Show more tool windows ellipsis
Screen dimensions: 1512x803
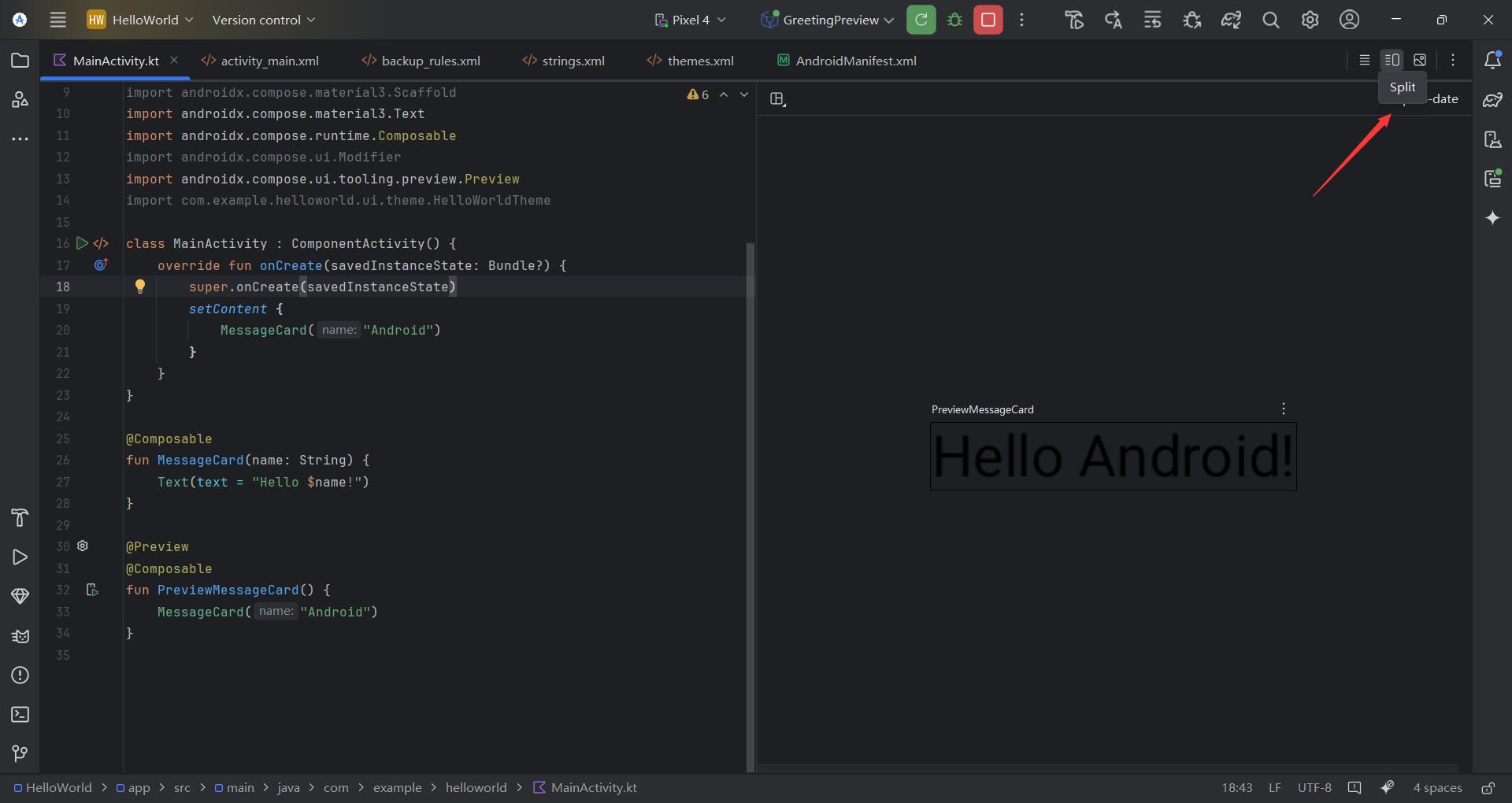click(20, 139)
